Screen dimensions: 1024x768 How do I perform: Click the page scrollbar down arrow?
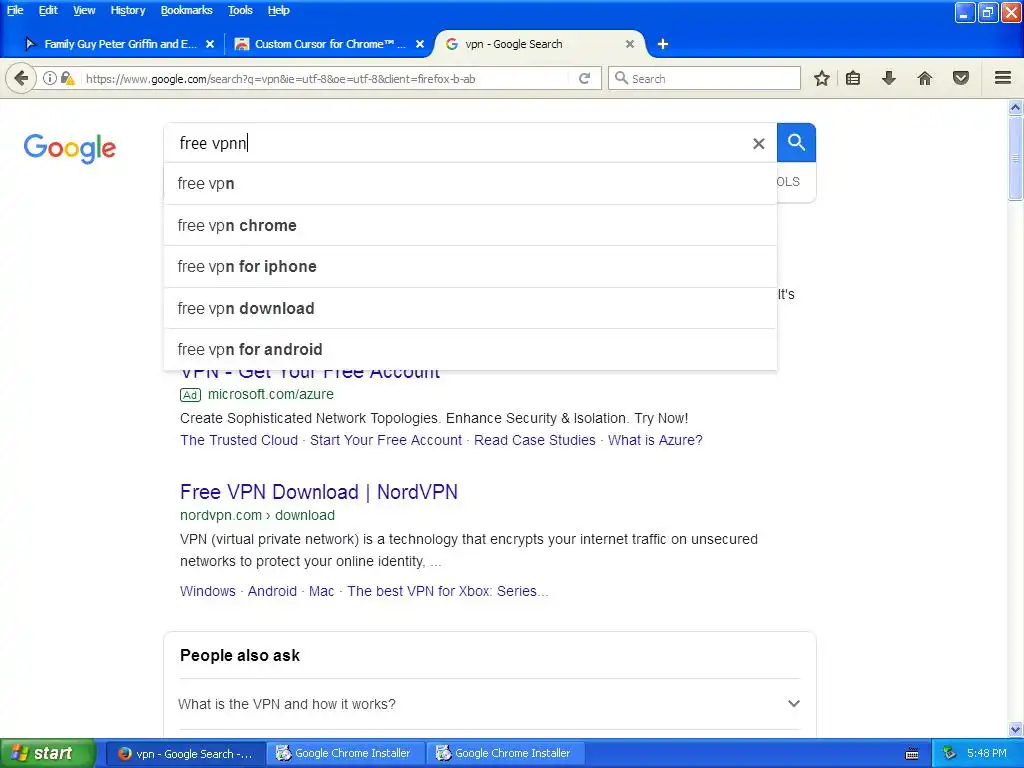(1016, 729)
